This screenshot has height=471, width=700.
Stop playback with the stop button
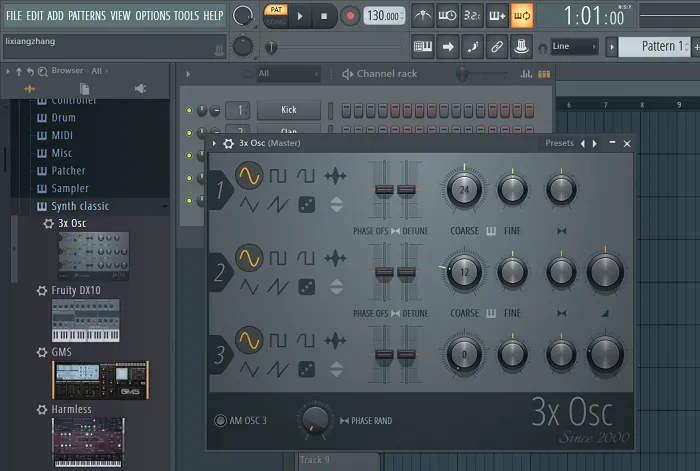click(x=324, y=16)
